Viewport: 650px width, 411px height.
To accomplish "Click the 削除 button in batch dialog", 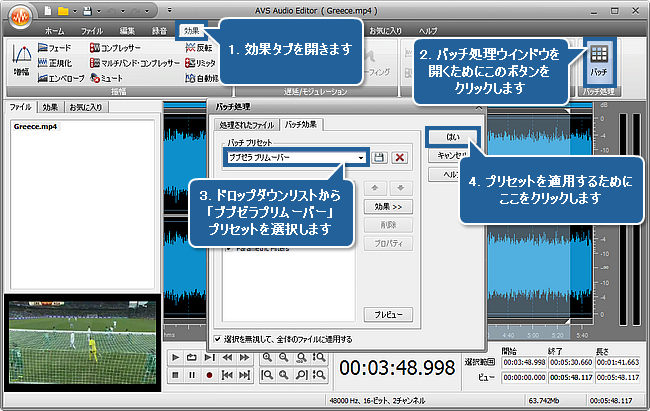I will point(388,225).
